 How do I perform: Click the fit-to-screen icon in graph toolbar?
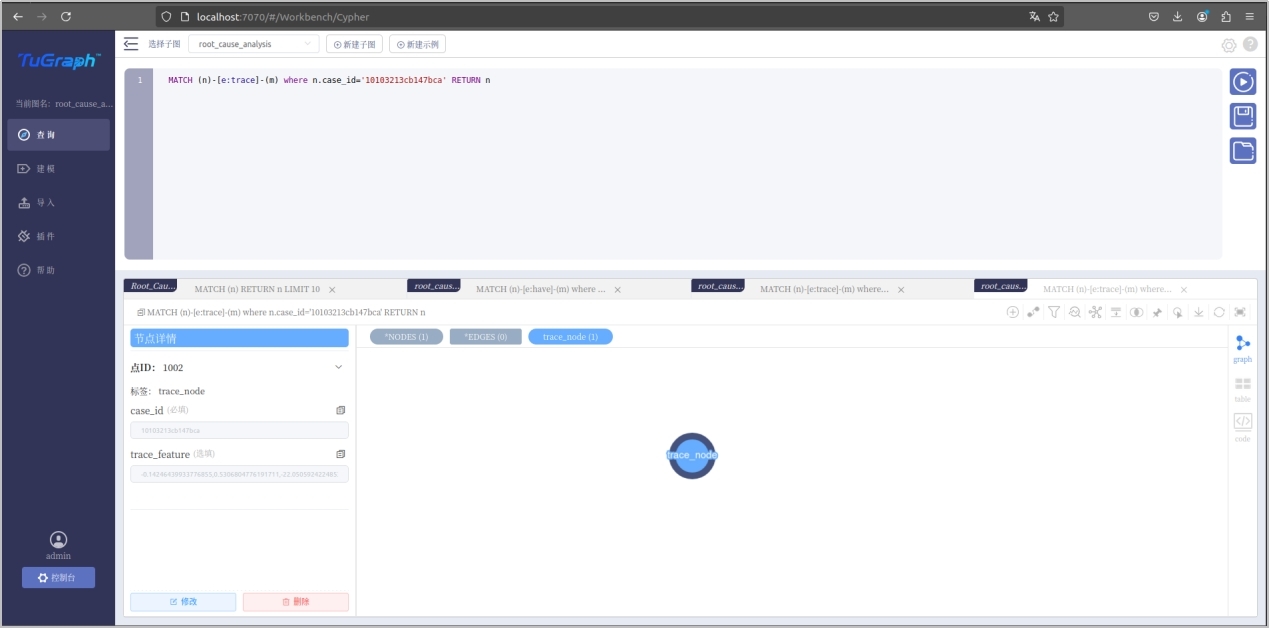1240,312
